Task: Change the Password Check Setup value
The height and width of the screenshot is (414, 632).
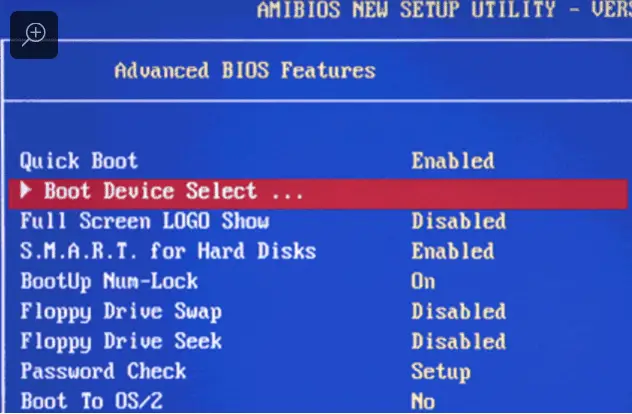Action: click(441, 372)
